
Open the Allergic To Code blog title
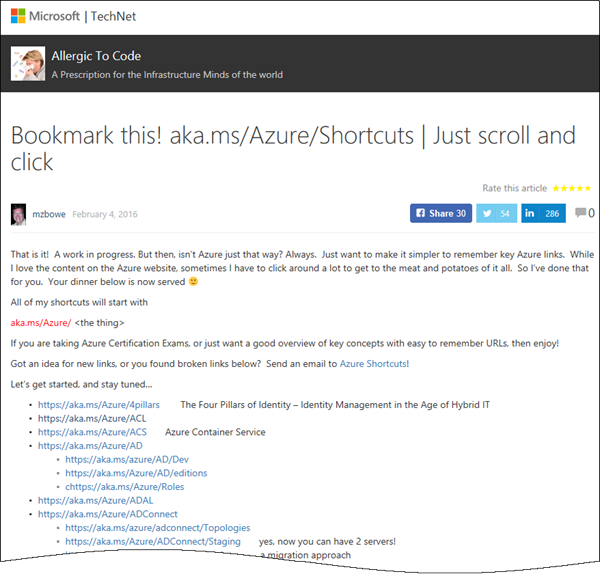[95, 55]
